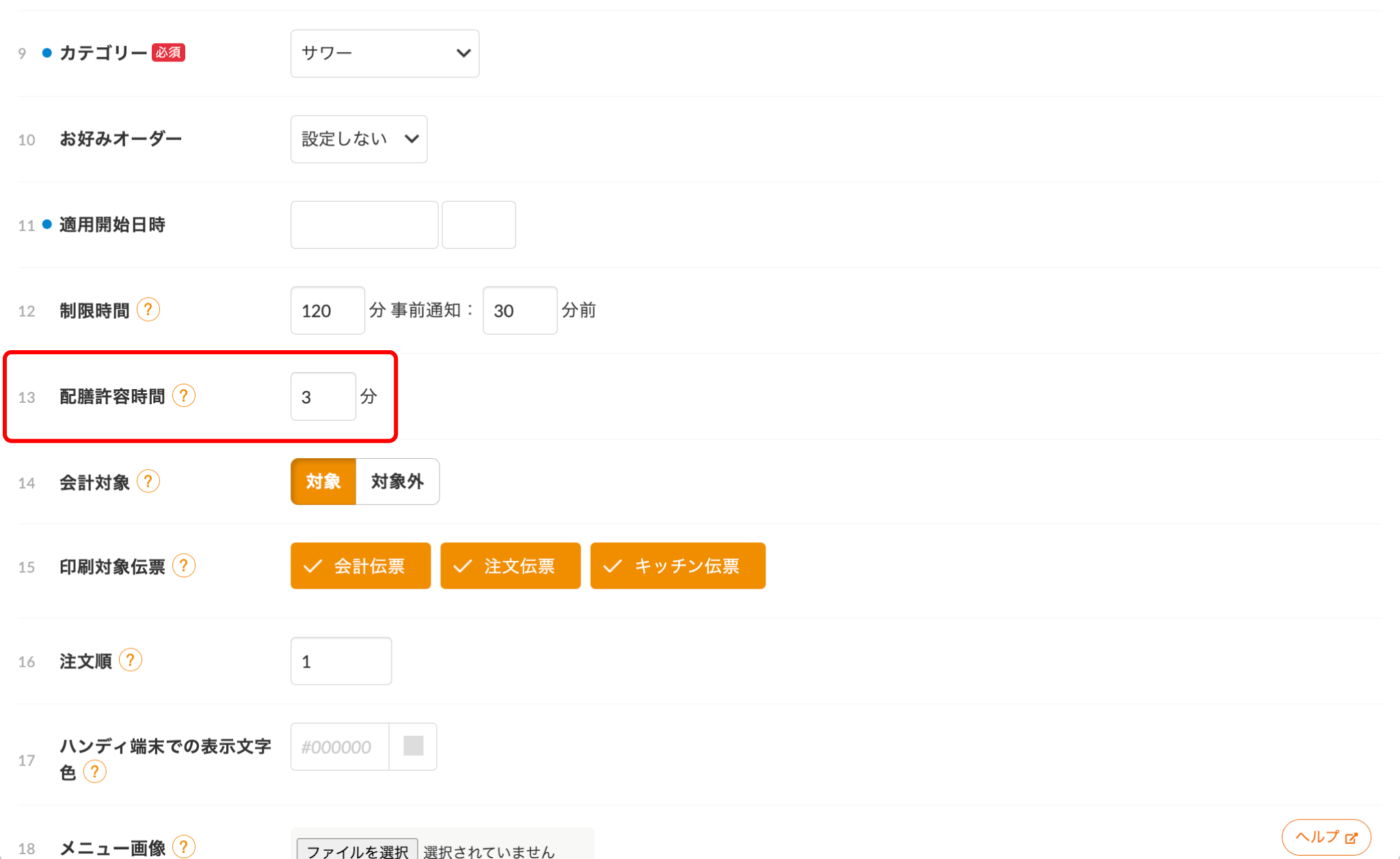Open help tooltip for 印刷対象伝票

[184, 566]
